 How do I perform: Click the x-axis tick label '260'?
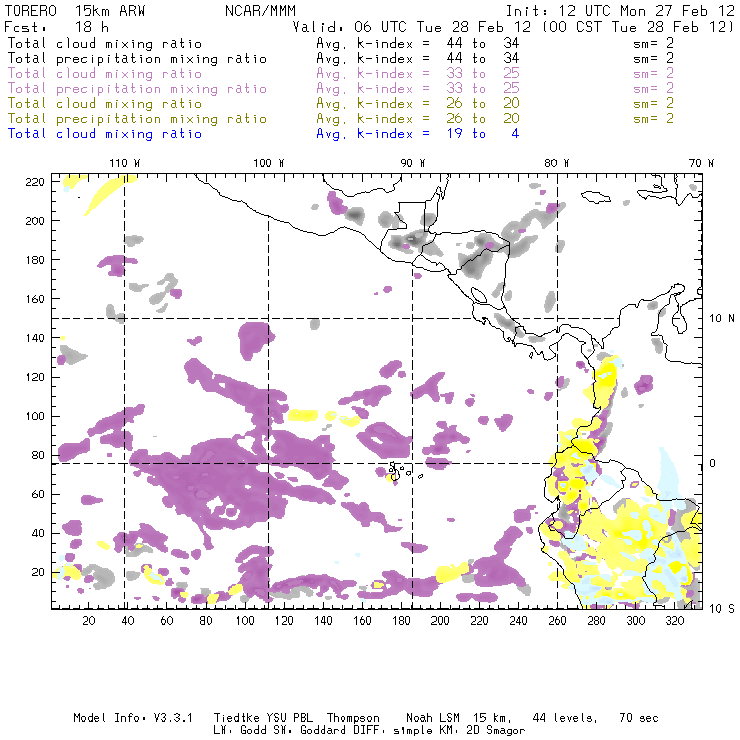pos(557,621)
